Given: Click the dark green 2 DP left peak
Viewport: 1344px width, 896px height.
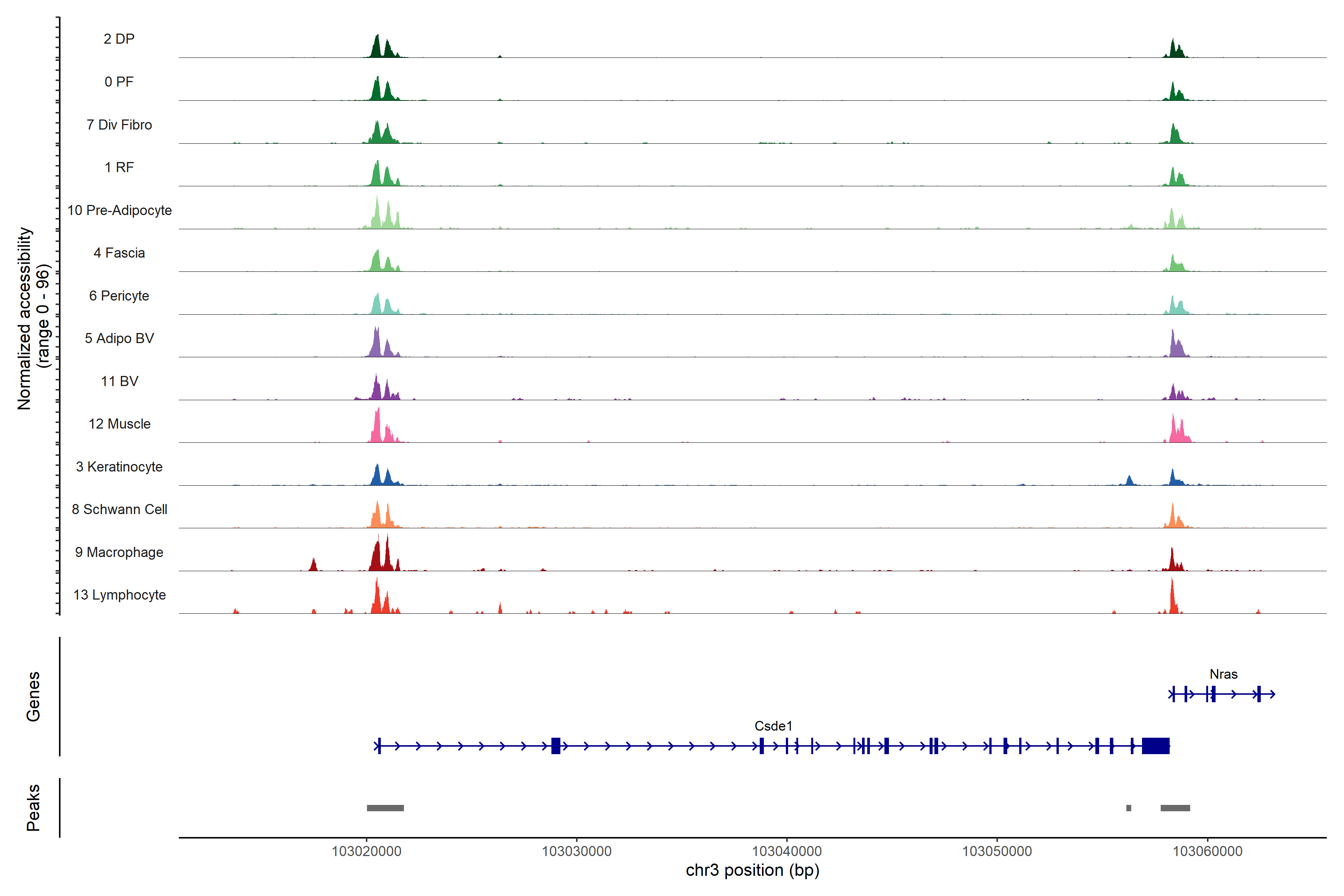Looking at the screenshot, I should click(377, 49).
